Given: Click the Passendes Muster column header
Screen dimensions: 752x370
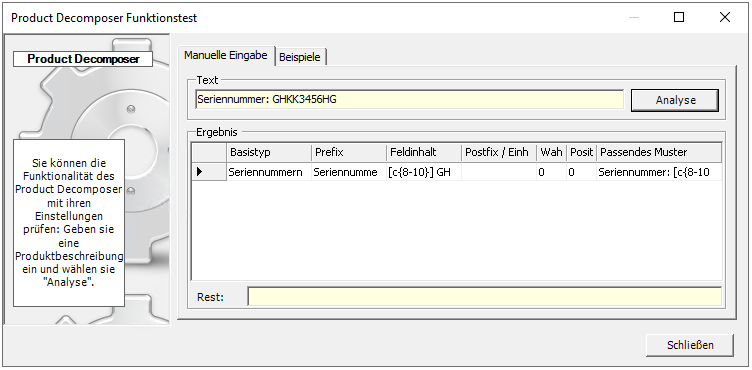Looking at the screenshot, I should [x=659, y=153].
